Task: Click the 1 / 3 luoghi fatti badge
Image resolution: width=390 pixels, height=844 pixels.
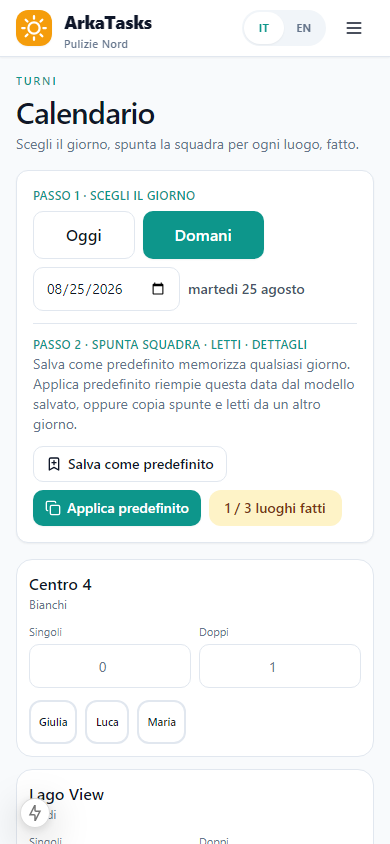Action: 275,508
